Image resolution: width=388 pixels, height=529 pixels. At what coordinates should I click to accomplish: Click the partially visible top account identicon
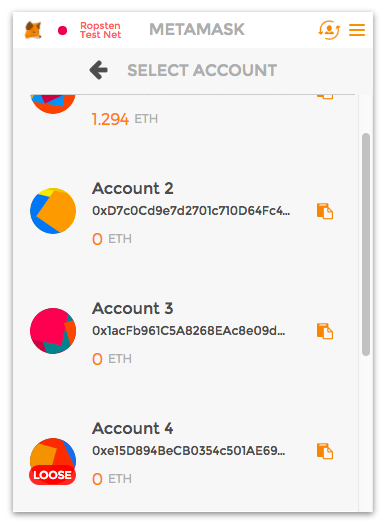tap(53, 104)
